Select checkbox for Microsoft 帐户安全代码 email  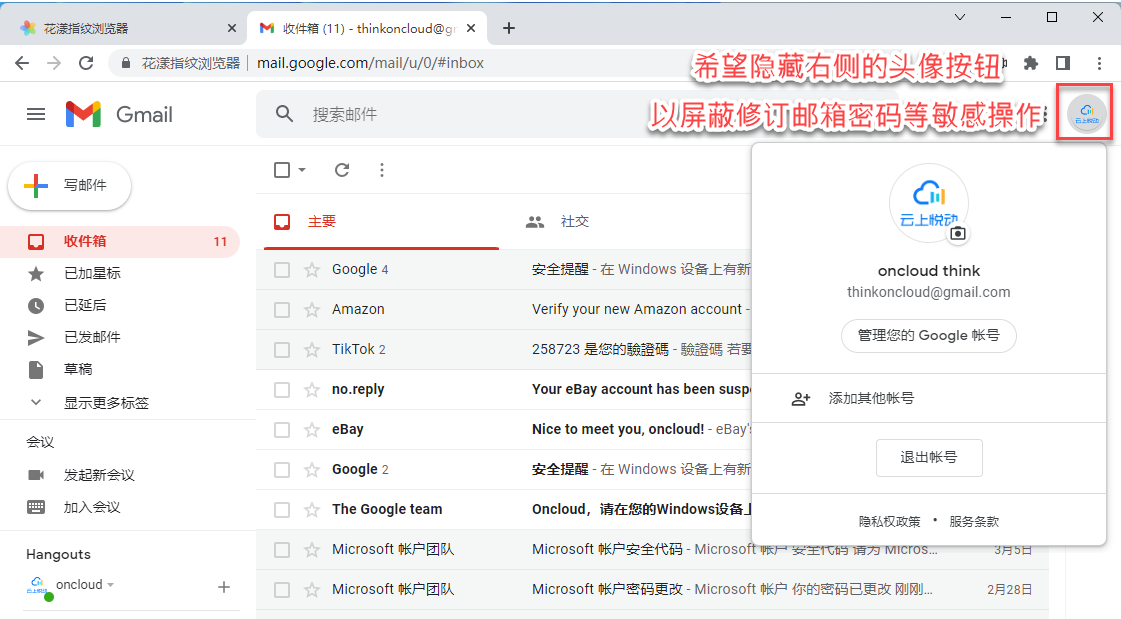pyautogui.click(x=282, y=550)
